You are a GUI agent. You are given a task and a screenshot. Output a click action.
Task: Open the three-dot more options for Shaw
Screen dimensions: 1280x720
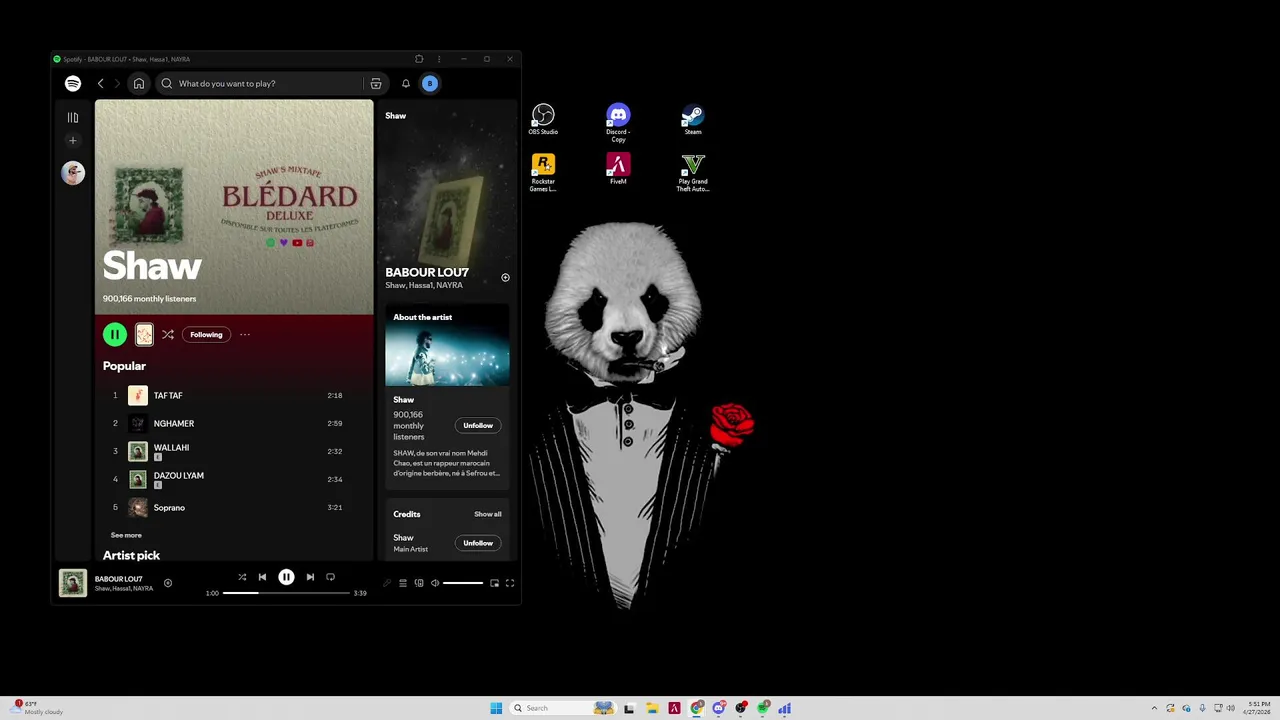click(245, 335)
